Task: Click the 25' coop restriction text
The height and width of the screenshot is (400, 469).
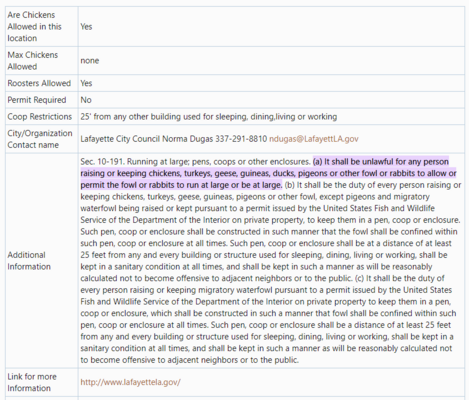Action: coord(209,117)
